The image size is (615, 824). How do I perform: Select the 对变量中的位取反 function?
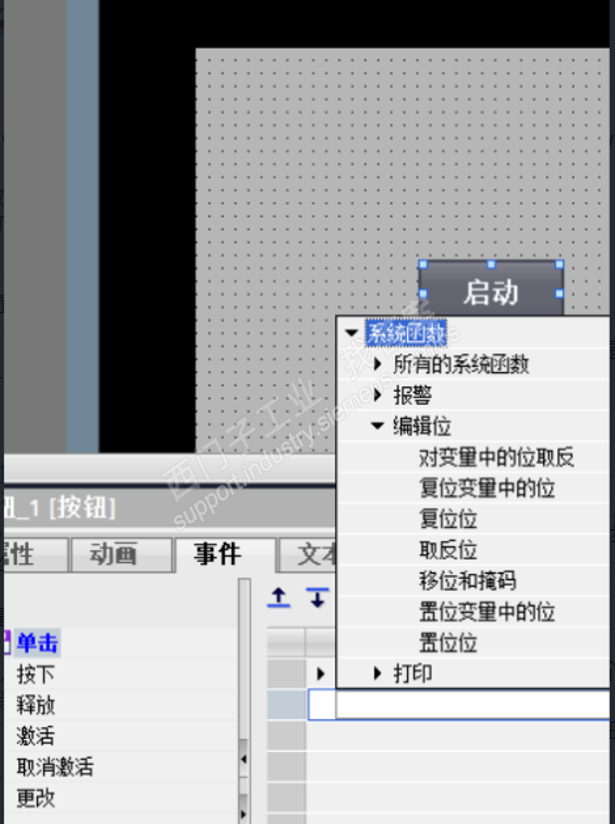point(496,457)
